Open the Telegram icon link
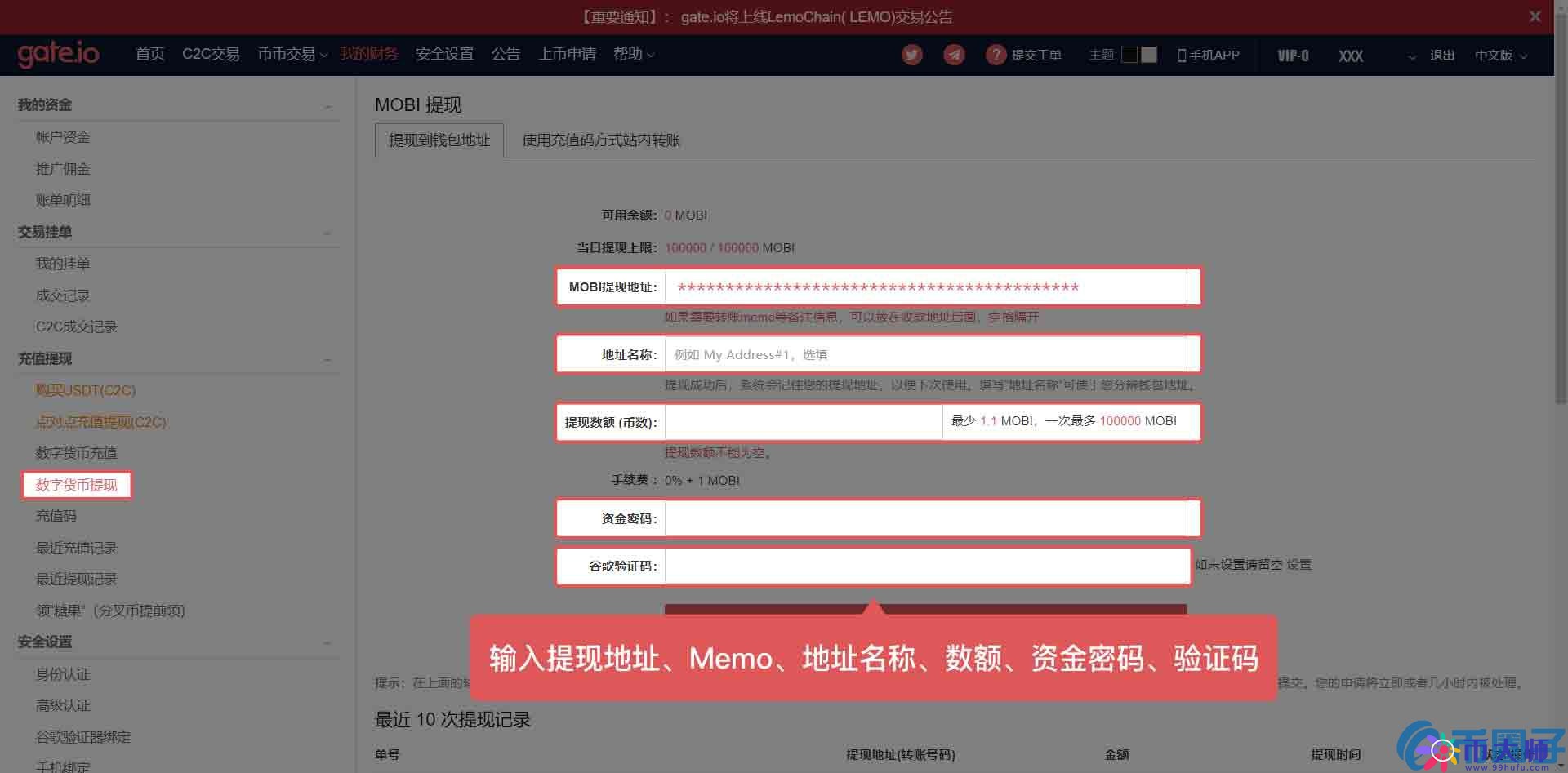1568x773 pixels. 954,55
